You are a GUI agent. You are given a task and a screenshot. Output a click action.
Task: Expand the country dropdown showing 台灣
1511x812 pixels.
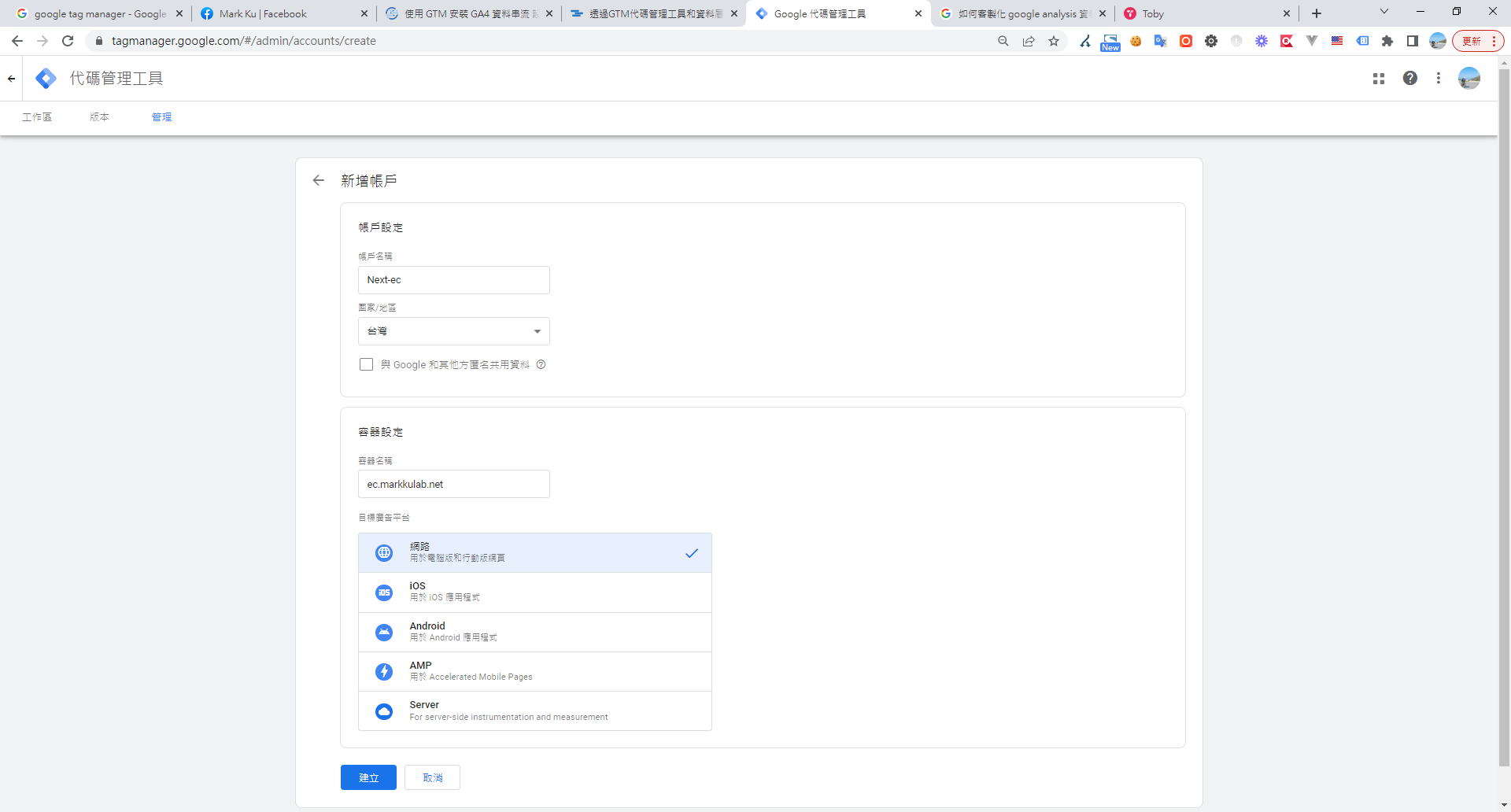coord(453,331)
